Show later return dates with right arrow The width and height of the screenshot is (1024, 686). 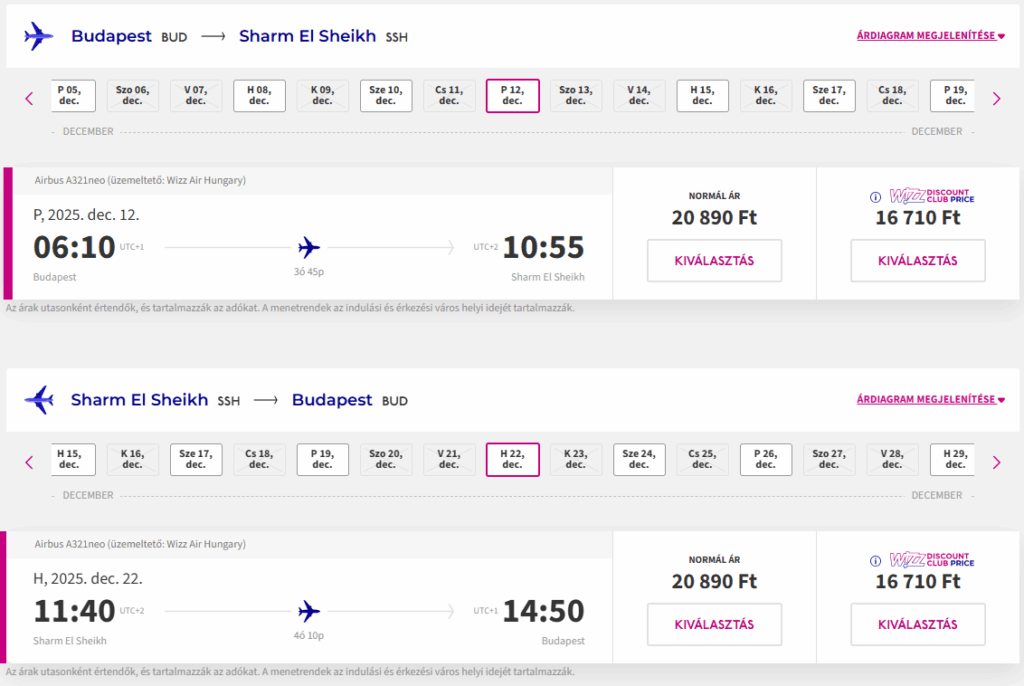click(x=996, y=462)
